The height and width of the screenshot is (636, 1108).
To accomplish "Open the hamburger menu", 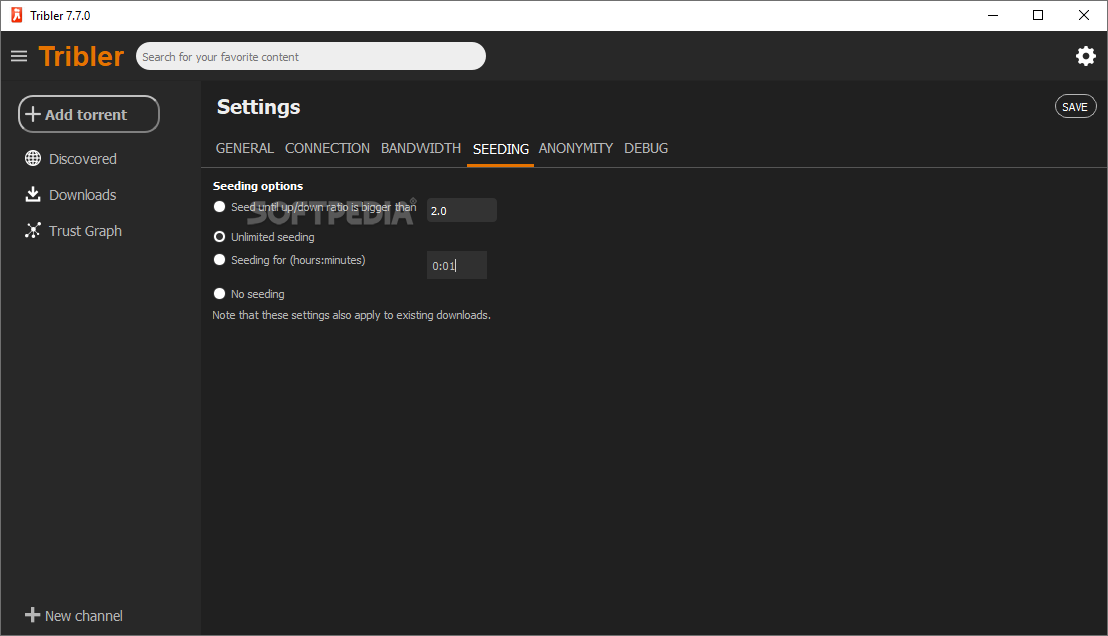I will pos(19,56).
